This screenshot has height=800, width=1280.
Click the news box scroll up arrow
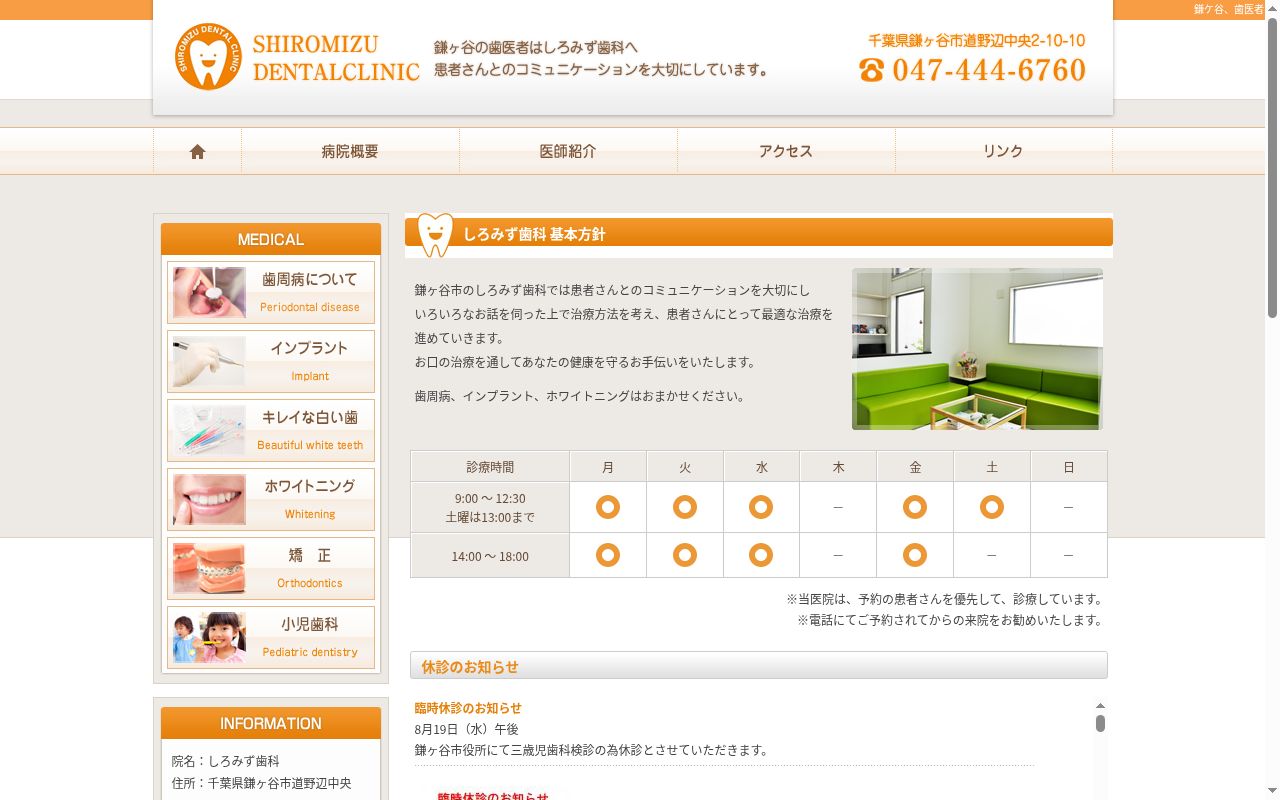pyautogui.click(x=1100, y=706)
